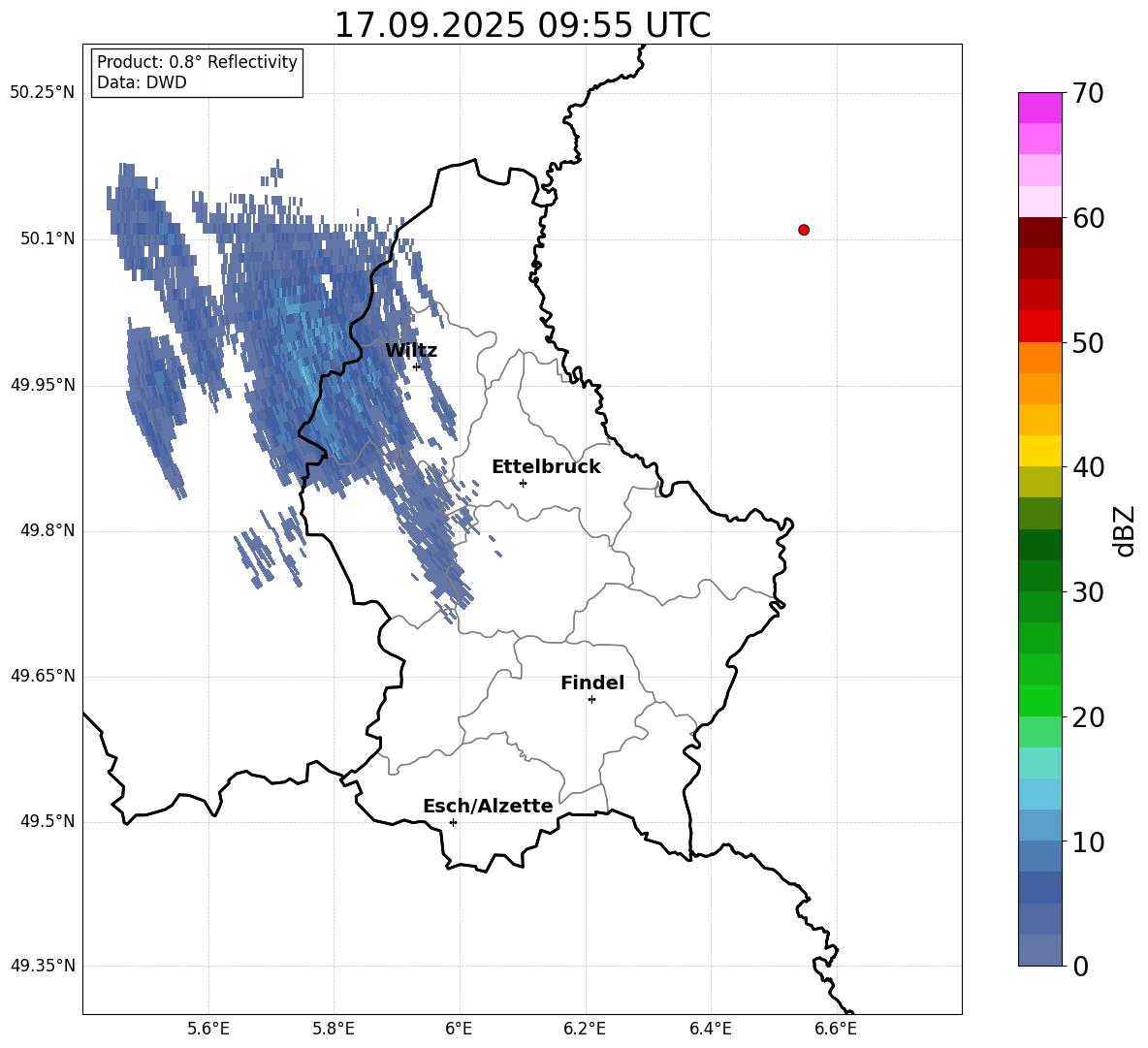Click the bright red colorbar segment just above 50
This screenshot has height=1048, width=1148.
(1039, 327)
